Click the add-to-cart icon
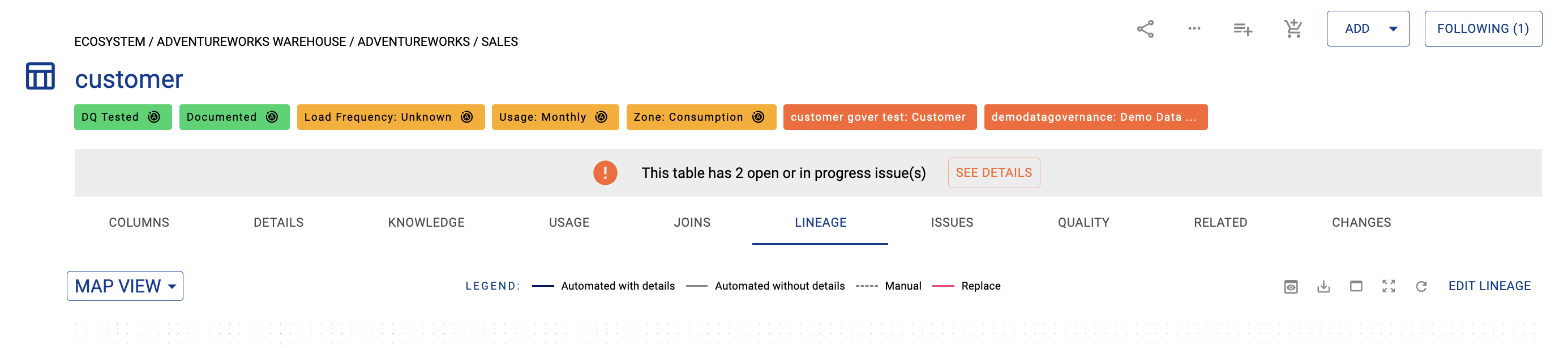1568x348 pixels. pyautogui.click(x=1292, y=29)
